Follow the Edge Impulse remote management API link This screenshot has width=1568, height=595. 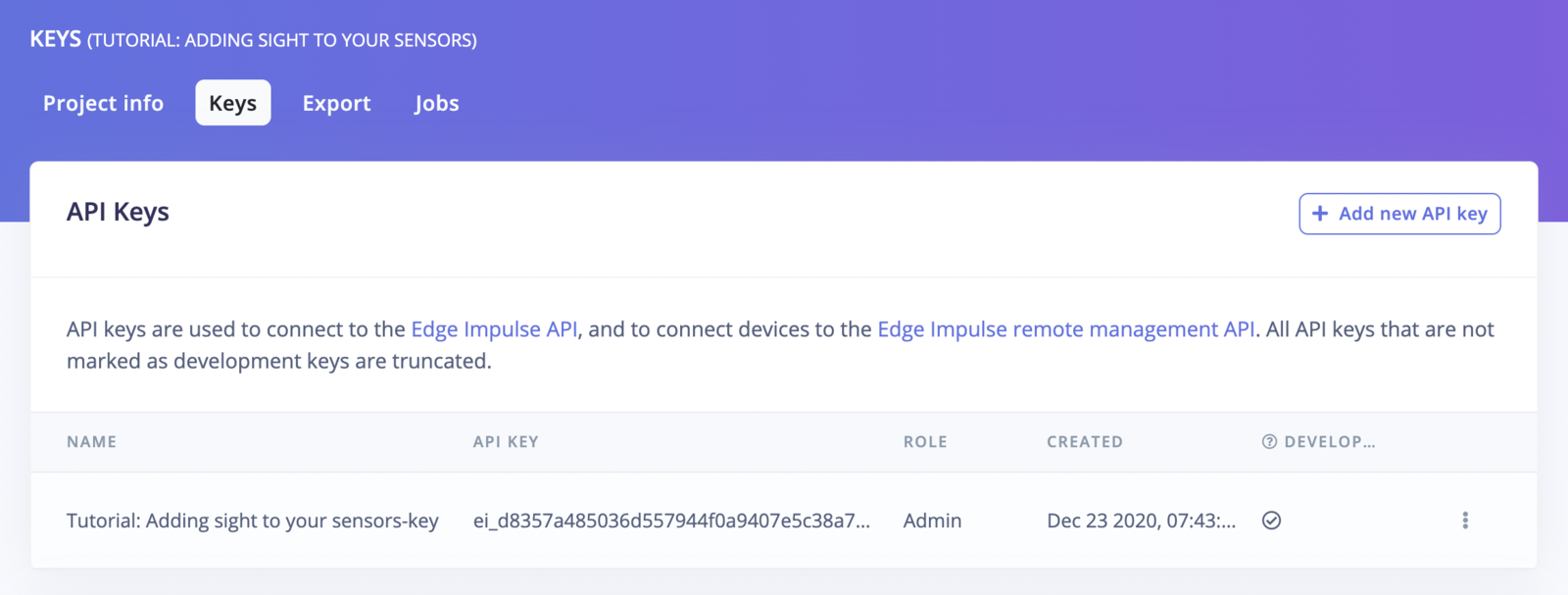pyautogui.click(x=1065, y=329)
